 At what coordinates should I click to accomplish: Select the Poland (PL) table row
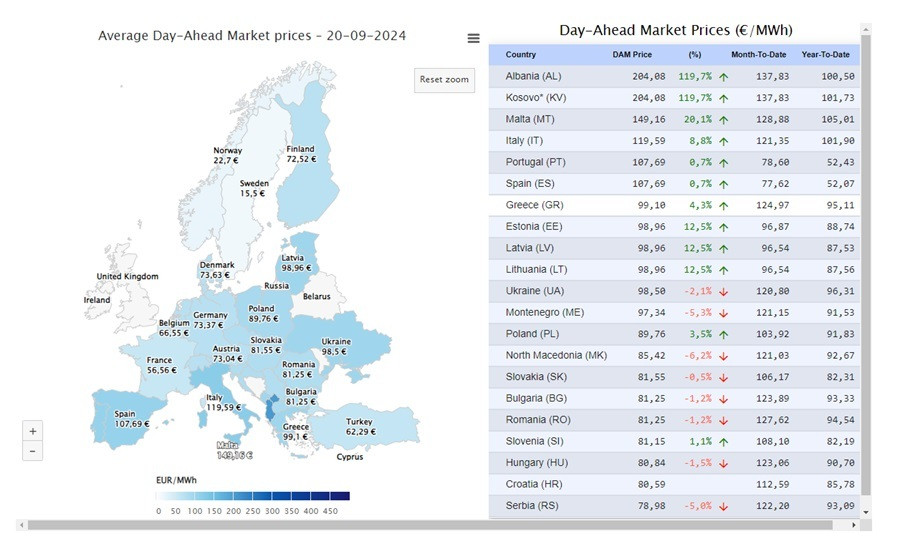(674, 334)
